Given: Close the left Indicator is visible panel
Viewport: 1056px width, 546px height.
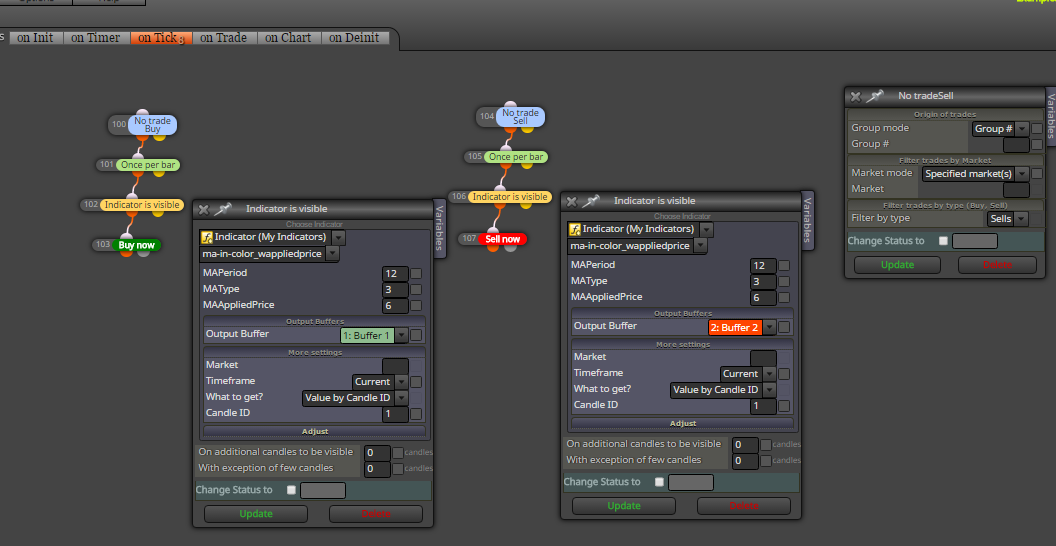Looking at the screenshot, I should tap(203, 209).
